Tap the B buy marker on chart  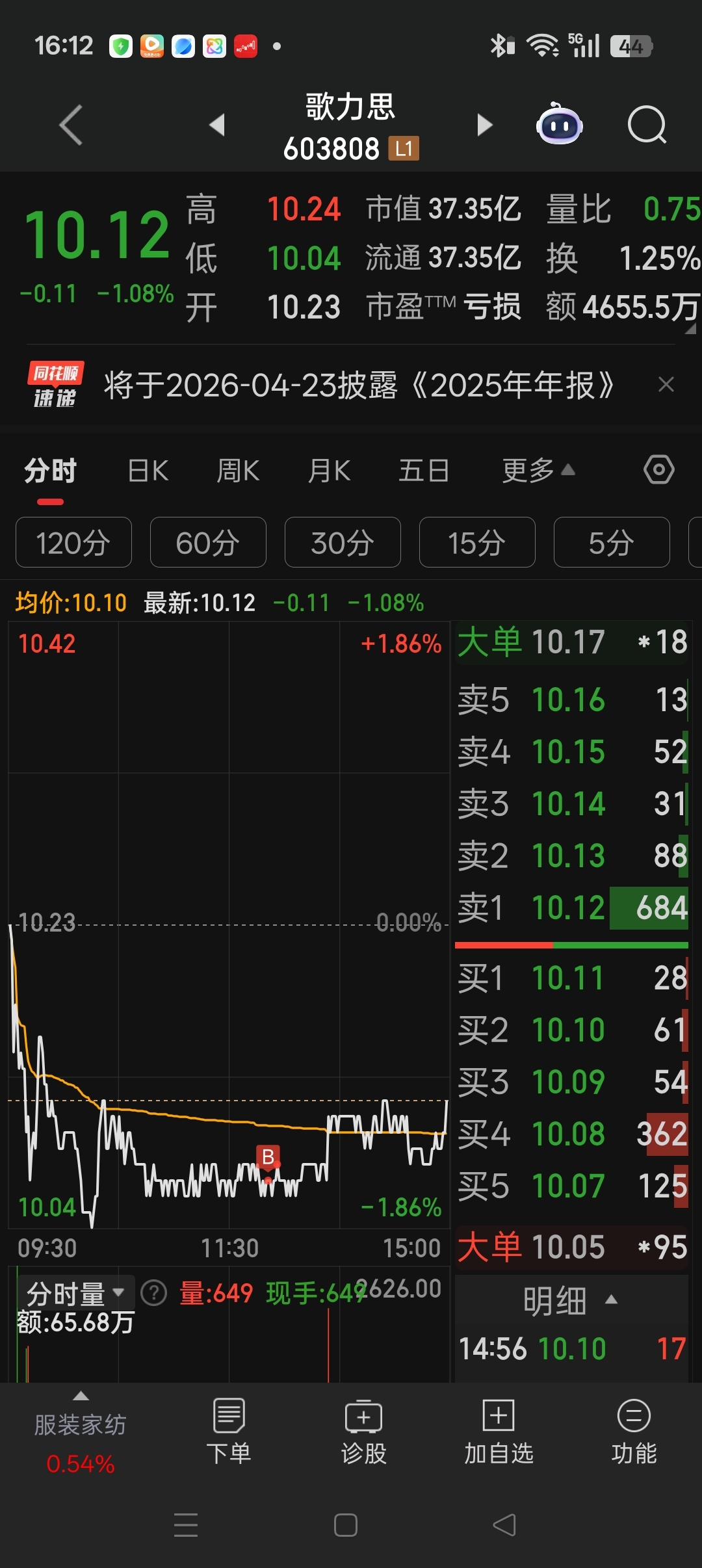(x=268, y=1156)
